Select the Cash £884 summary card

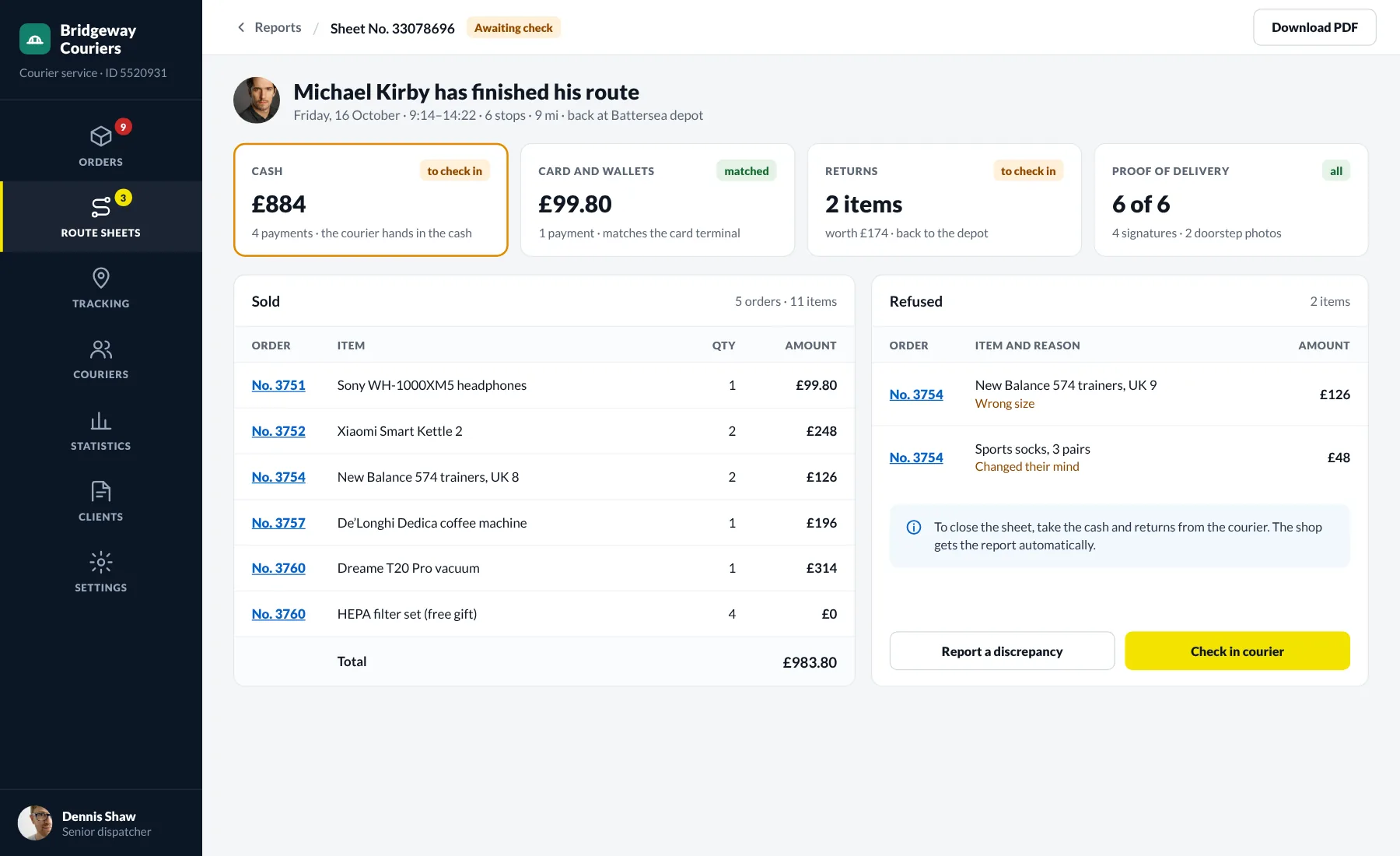pos(371,200)
